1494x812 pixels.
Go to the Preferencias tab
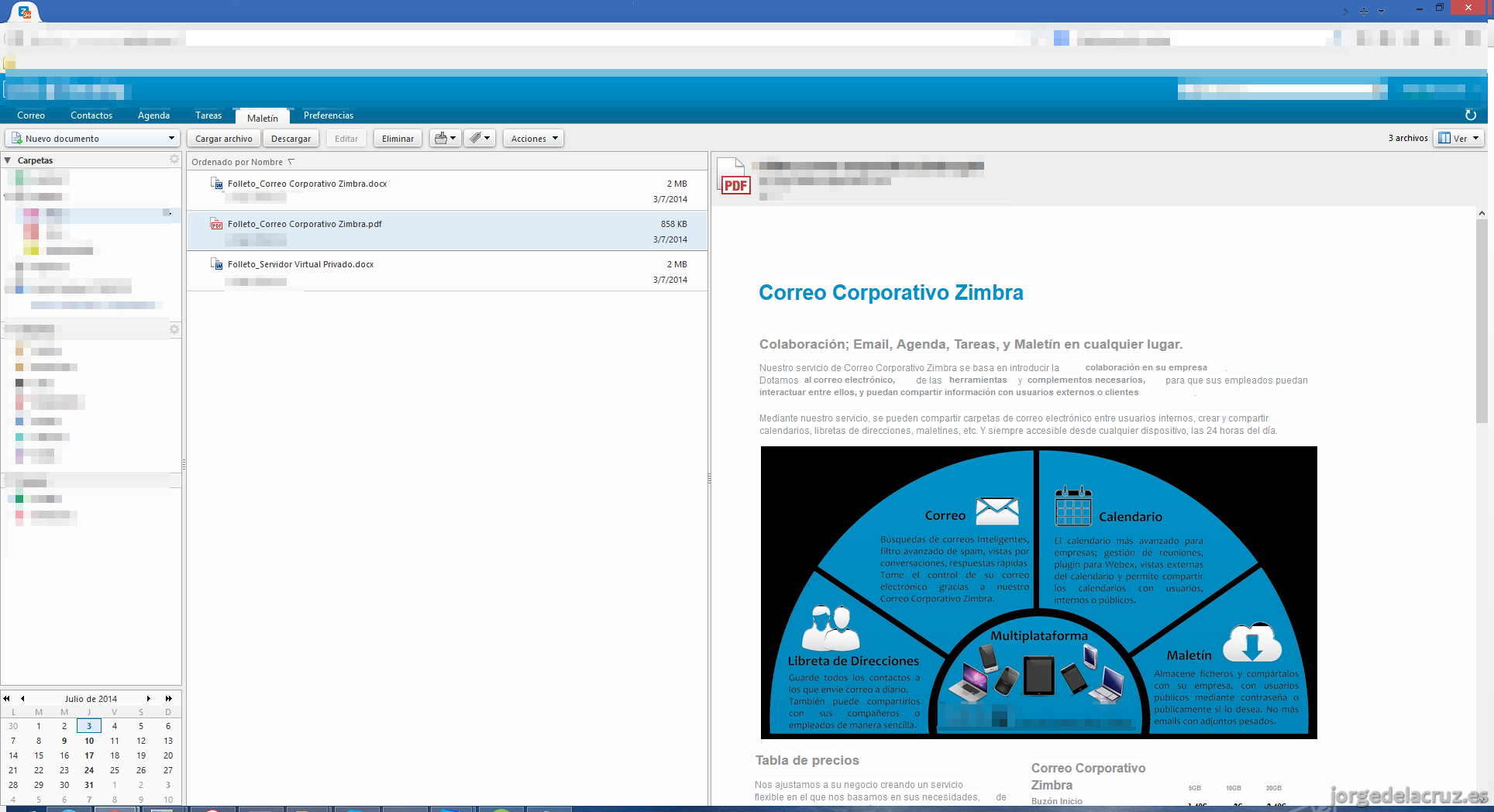click(x=329, y=115)
